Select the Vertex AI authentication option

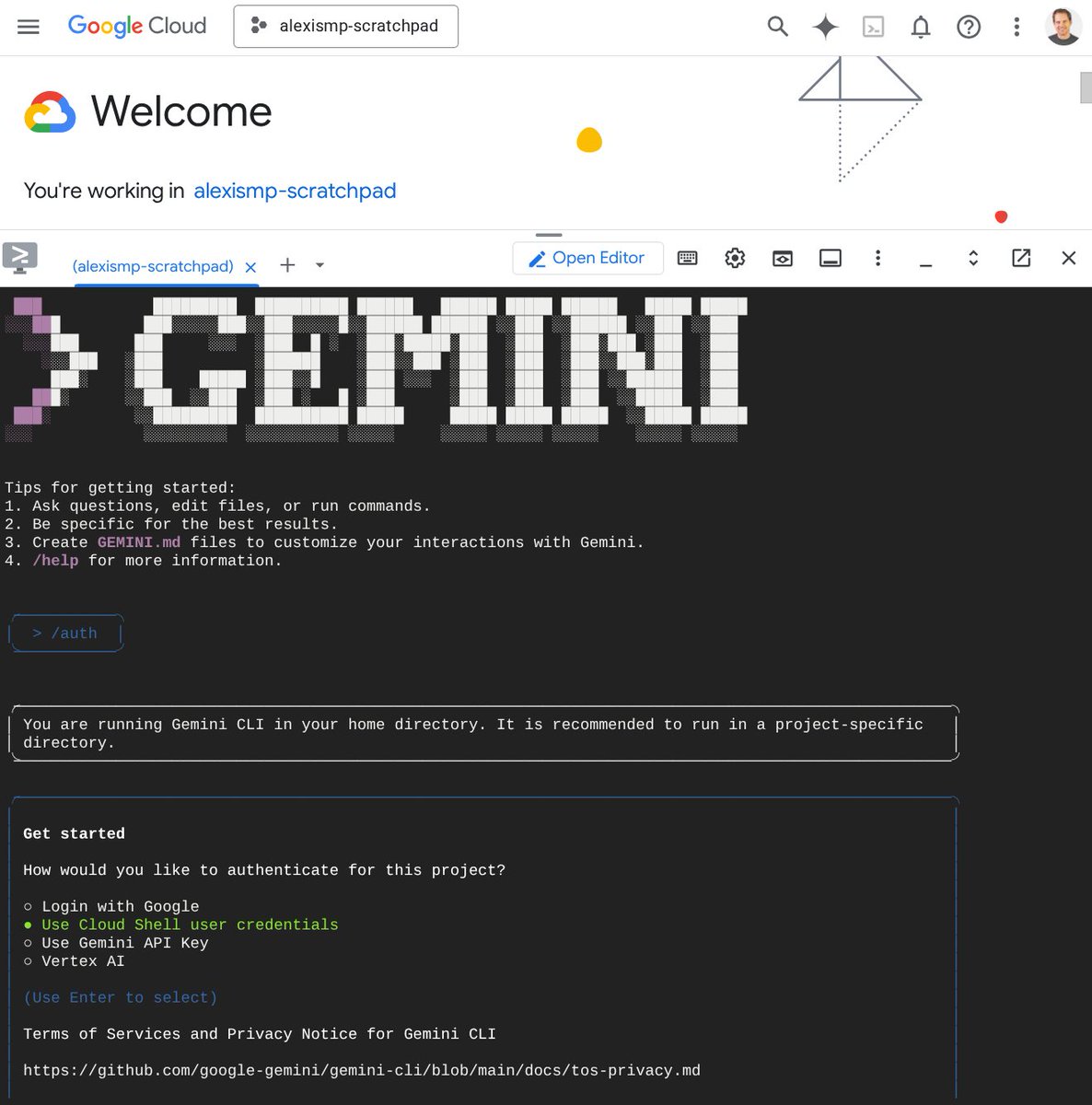pos(74,961)
